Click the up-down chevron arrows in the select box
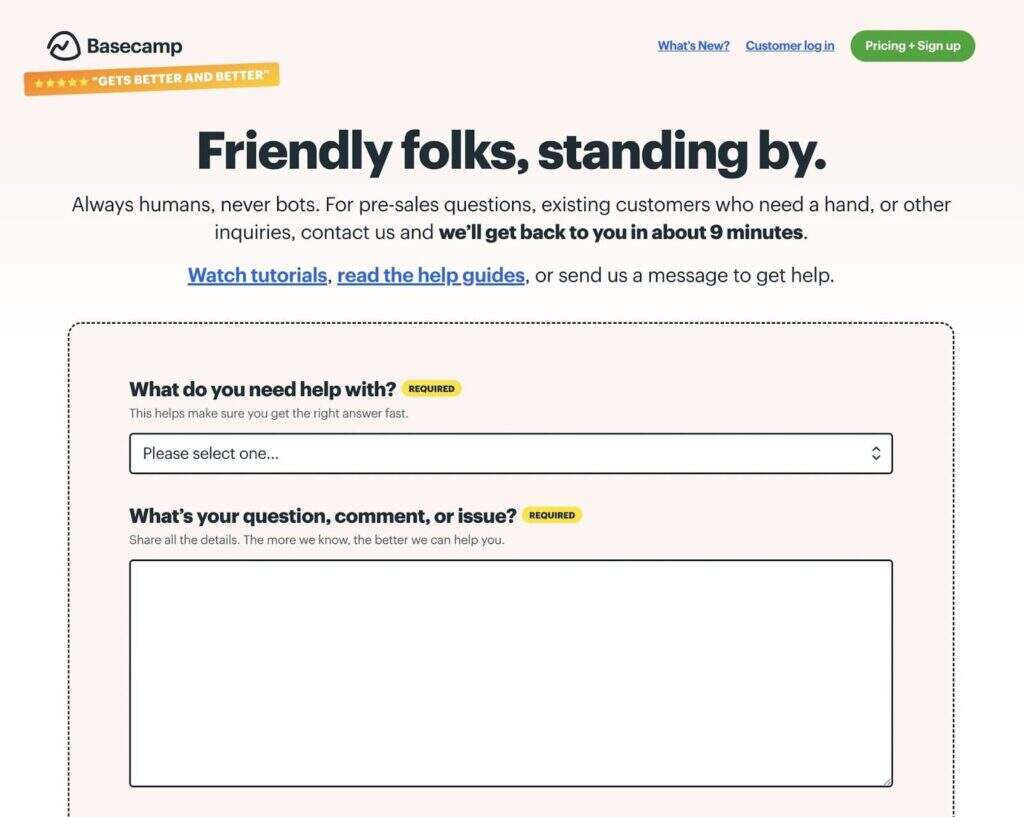Viewport: 1024px width, 817px height. coord(876,453)
